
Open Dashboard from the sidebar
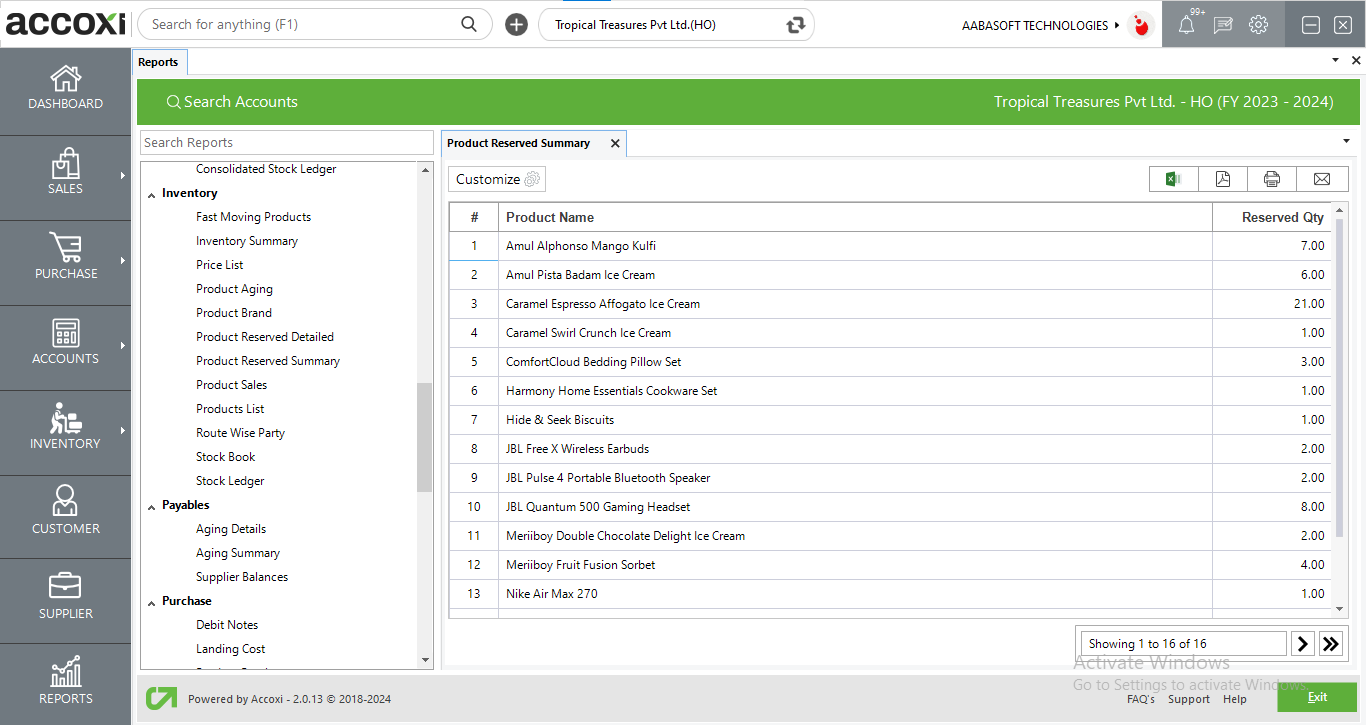click(65, 88)
